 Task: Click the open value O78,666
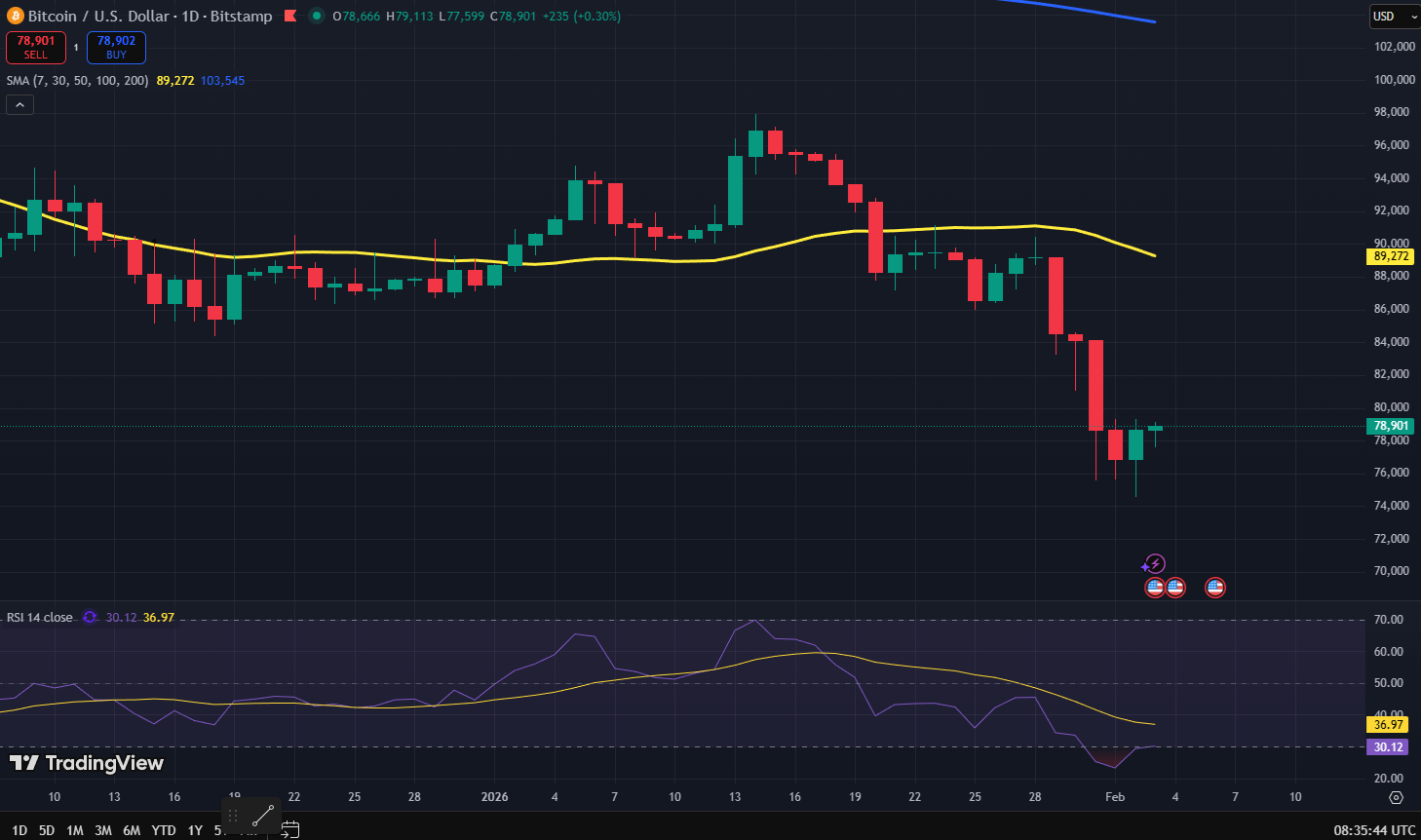(356, 16)
